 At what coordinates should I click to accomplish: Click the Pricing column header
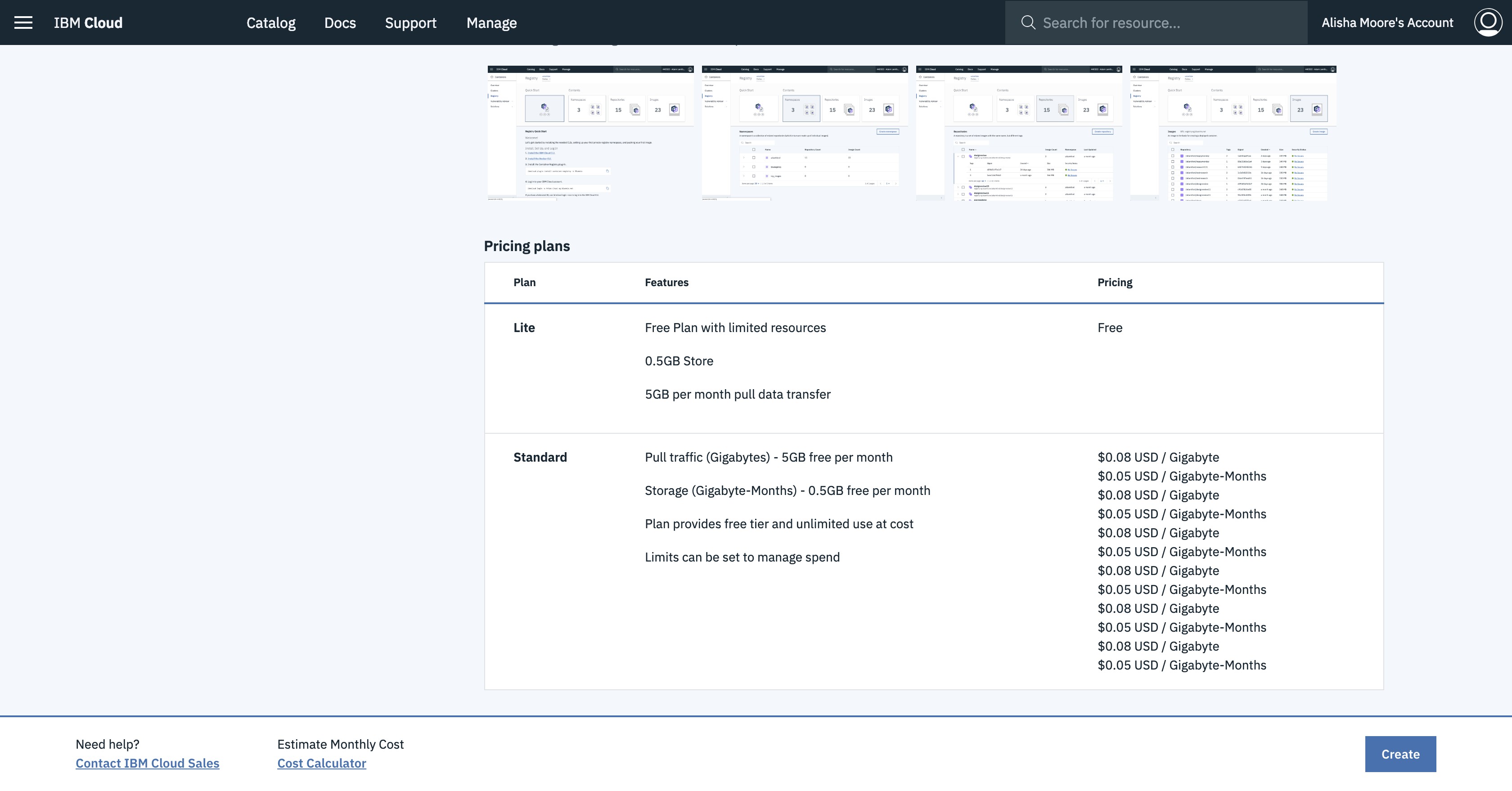(x=1115, y=282)
